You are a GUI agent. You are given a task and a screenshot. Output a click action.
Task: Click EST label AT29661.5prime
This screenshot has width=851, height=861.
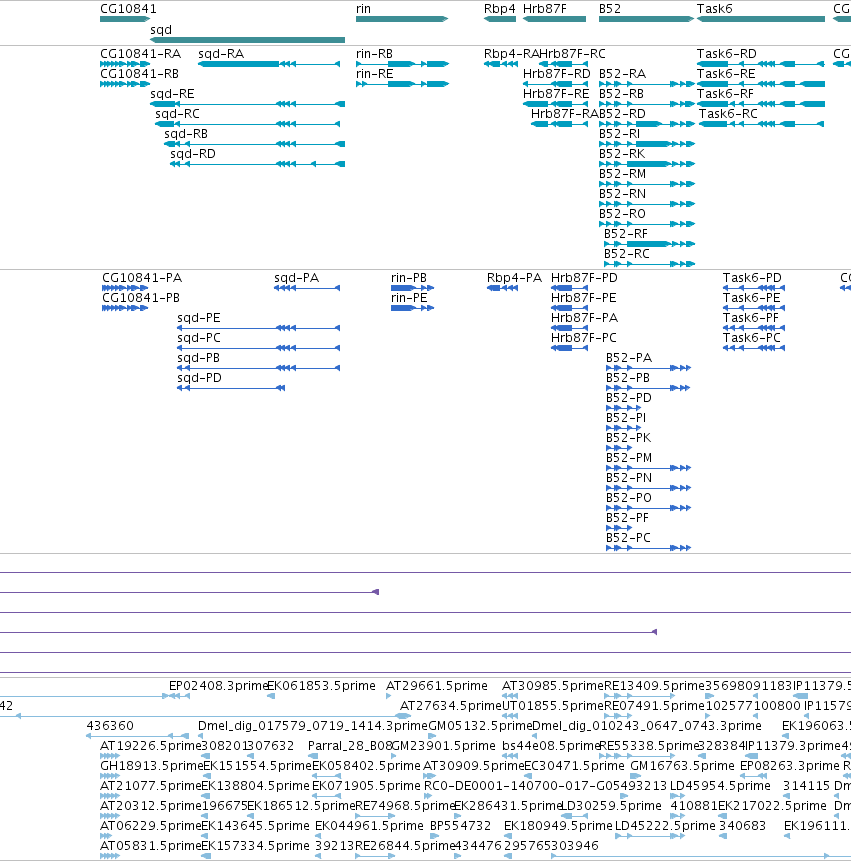click(x=437, y=685)
